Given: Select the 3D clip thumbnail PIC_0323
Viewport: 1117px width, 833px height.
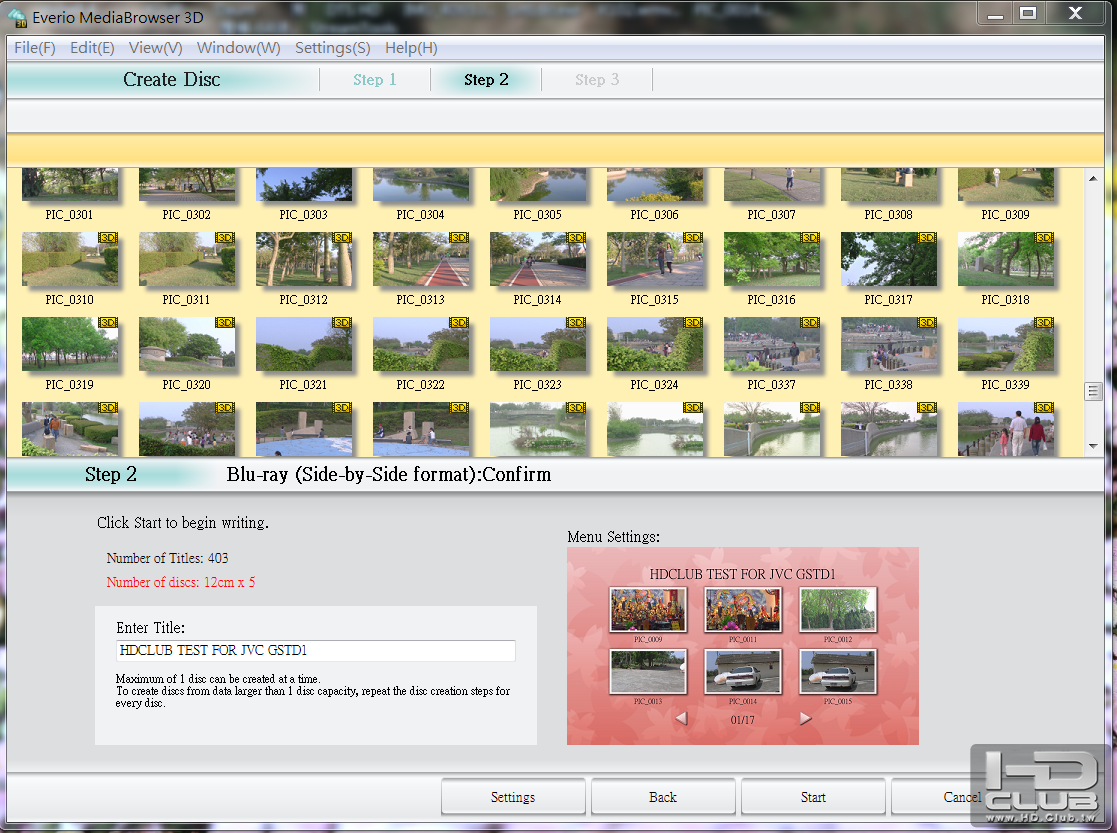Looking at the screenshot, I should (538, 344).
